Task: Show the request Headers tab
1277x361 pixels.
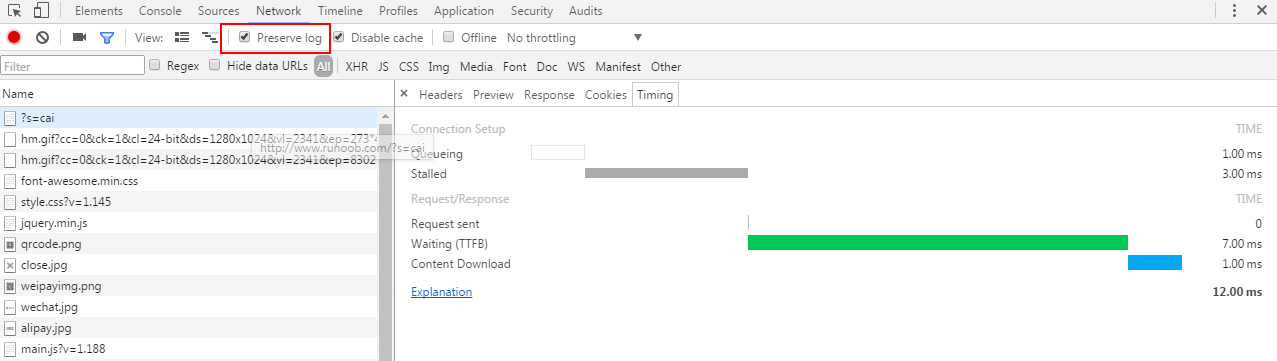Action: tap(441, 95)
